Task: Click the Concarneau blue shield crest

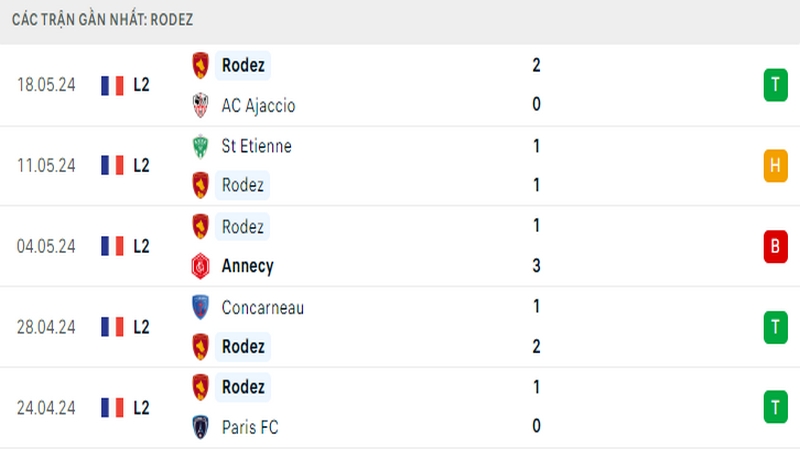Action: (200, 307)
